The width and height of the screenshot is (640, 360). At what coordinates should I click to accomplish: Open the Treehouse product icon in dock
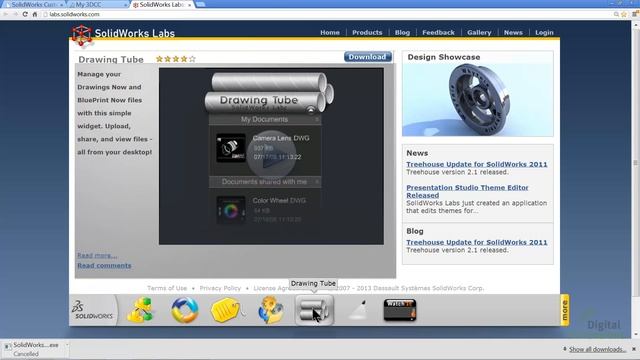click(x=140, y=310)
